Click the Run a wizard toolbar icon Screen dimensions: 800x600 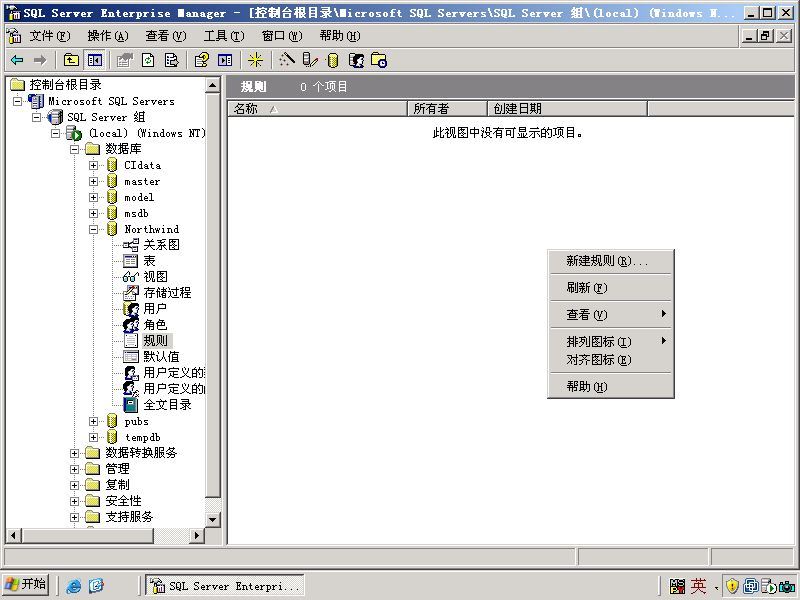click(x=286, y=60)
